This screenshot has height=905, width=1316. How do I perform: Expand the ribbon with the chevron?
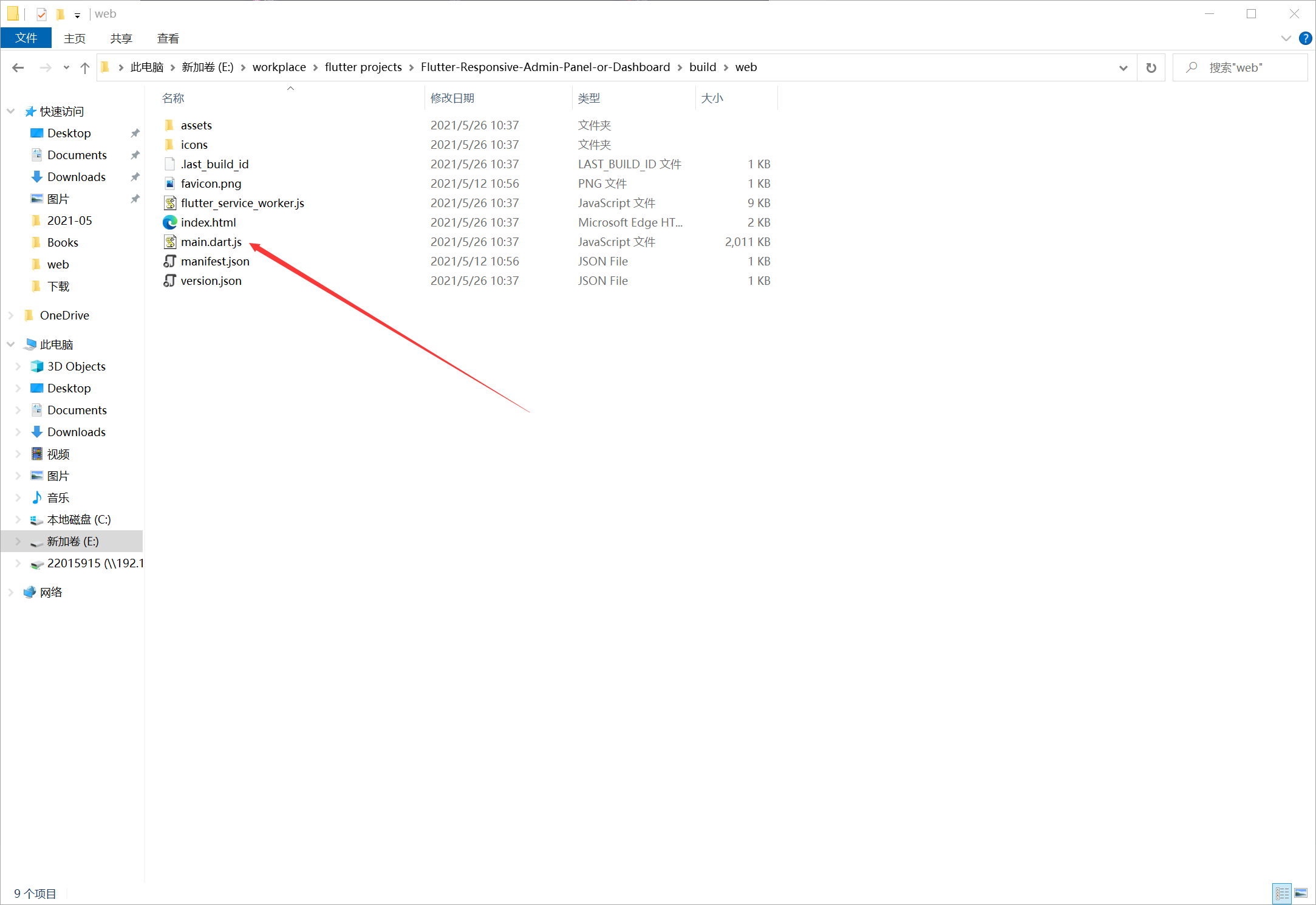1286,38
